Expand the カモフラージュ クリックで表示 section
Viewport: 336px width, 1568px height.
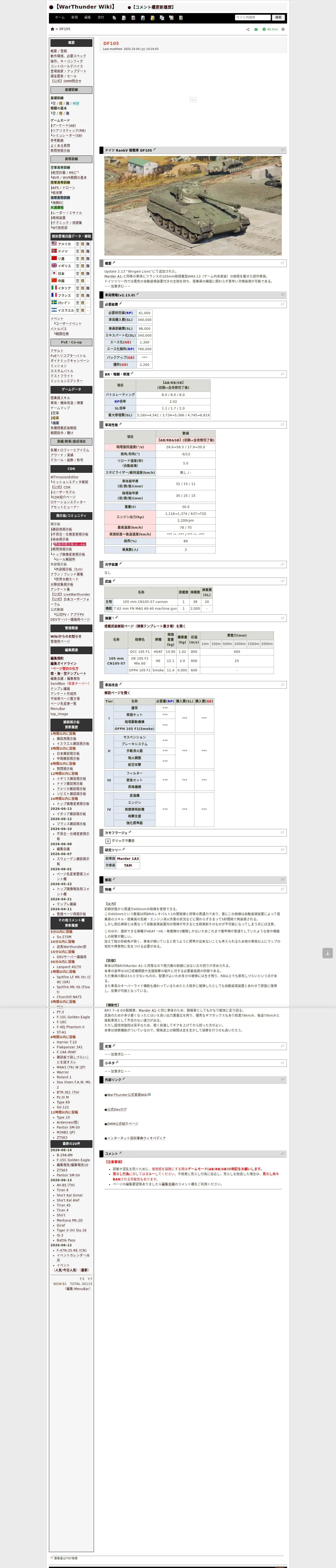coord(107,841)
